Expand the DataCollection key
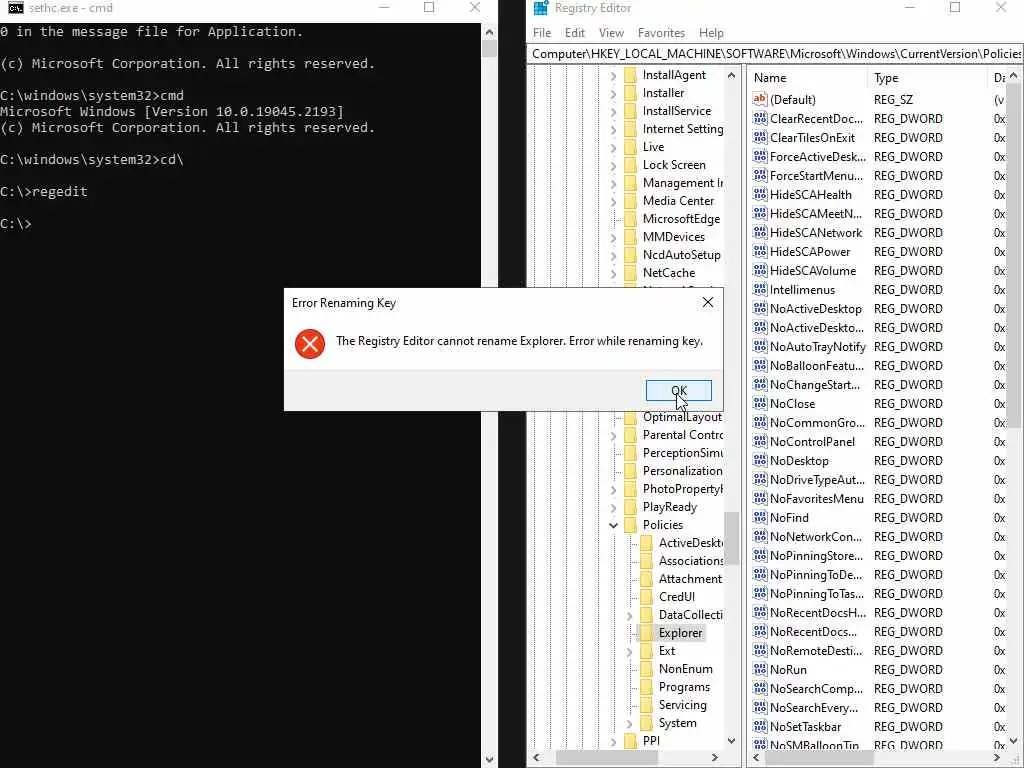 [x=630, y=615]
